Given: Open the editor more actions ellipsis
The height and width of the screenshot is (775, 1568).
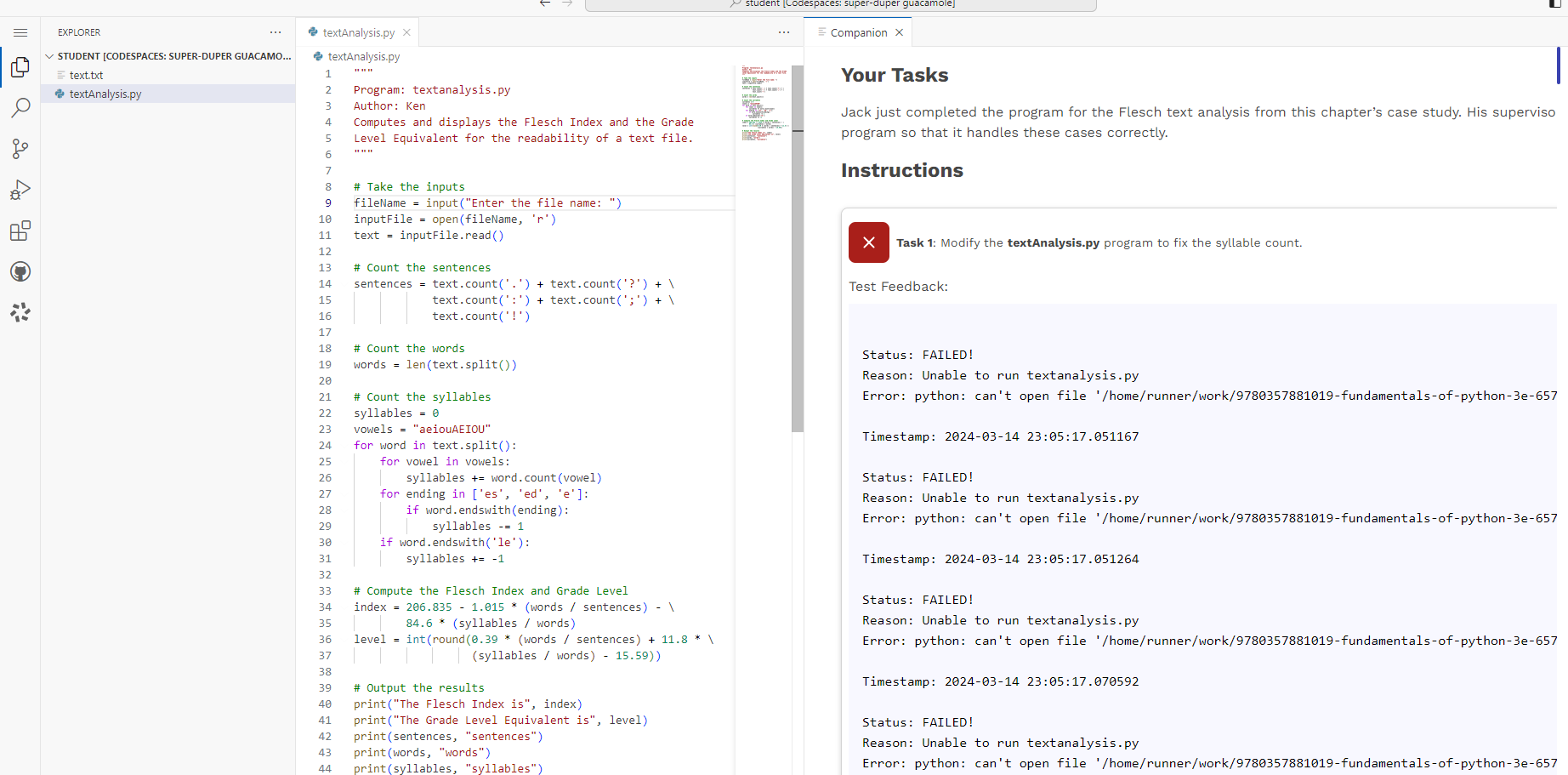Looking at the screenshot, I should 783,32.
